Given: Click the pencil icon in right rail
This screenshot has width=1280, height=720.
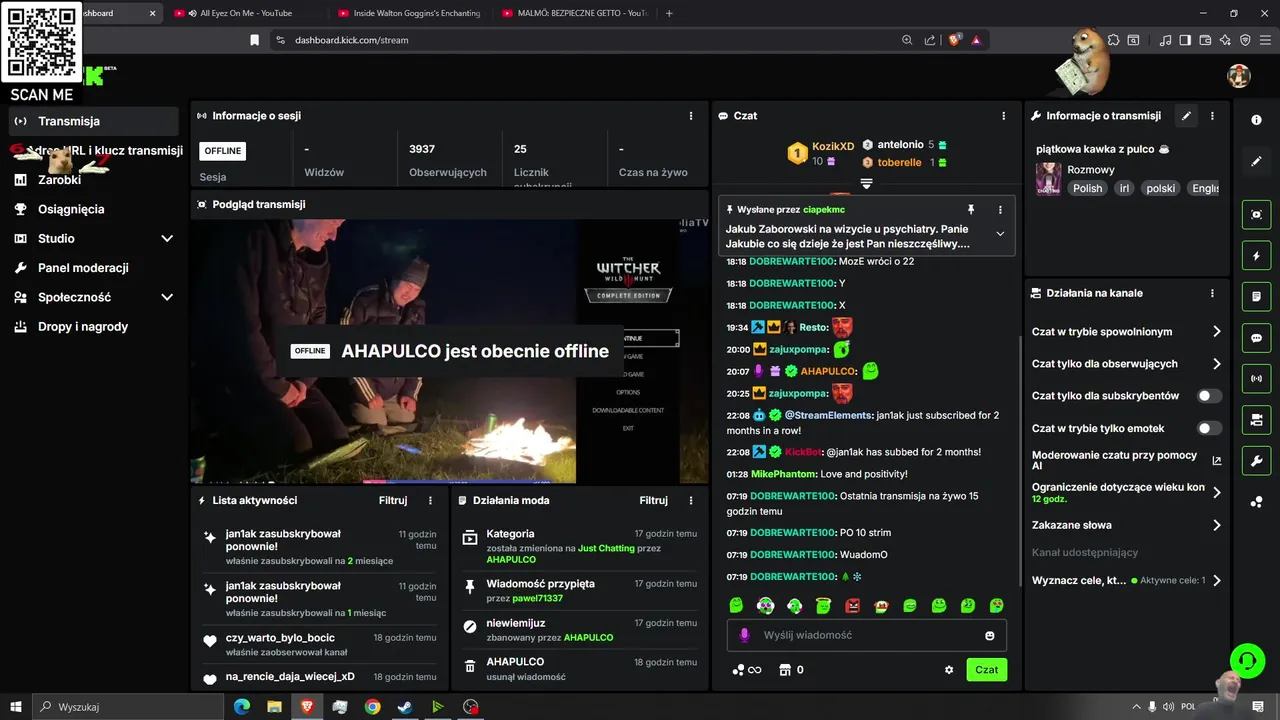Looking at the screenshot, I should pos(1256,161).
